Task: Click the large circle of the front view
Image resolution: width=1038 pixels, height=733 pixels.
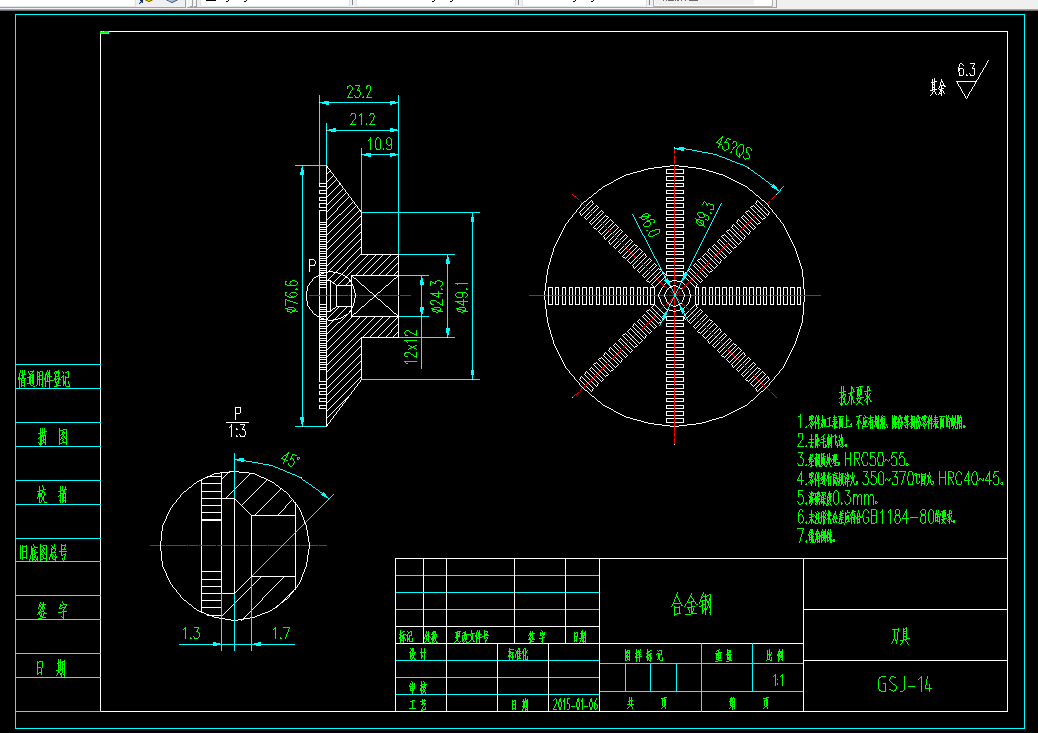Action: pos(675,295)
